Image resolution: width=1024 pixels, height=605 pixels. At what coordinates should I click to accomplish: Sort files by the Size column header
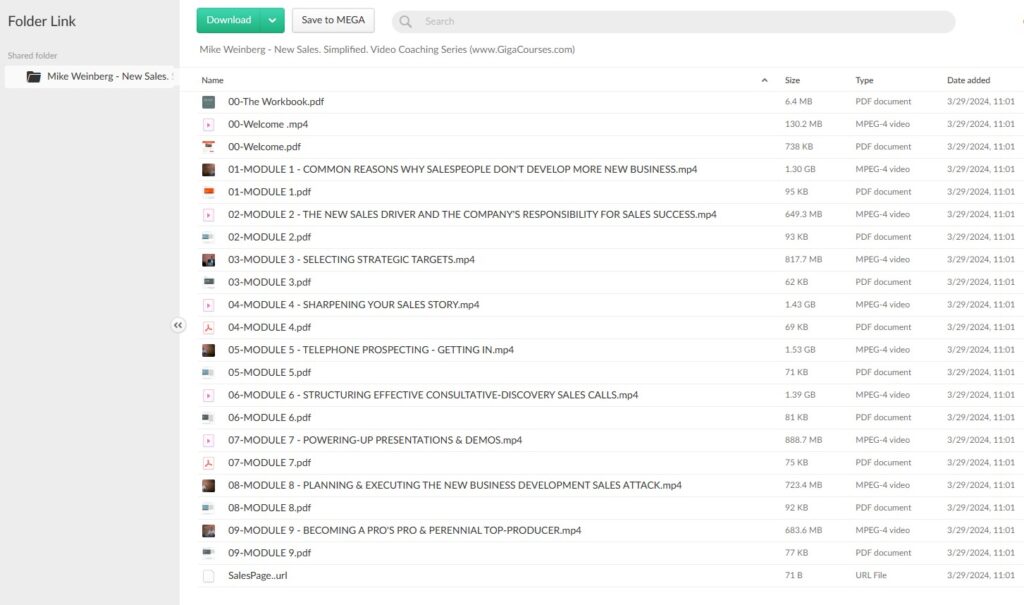pos(792,80)
